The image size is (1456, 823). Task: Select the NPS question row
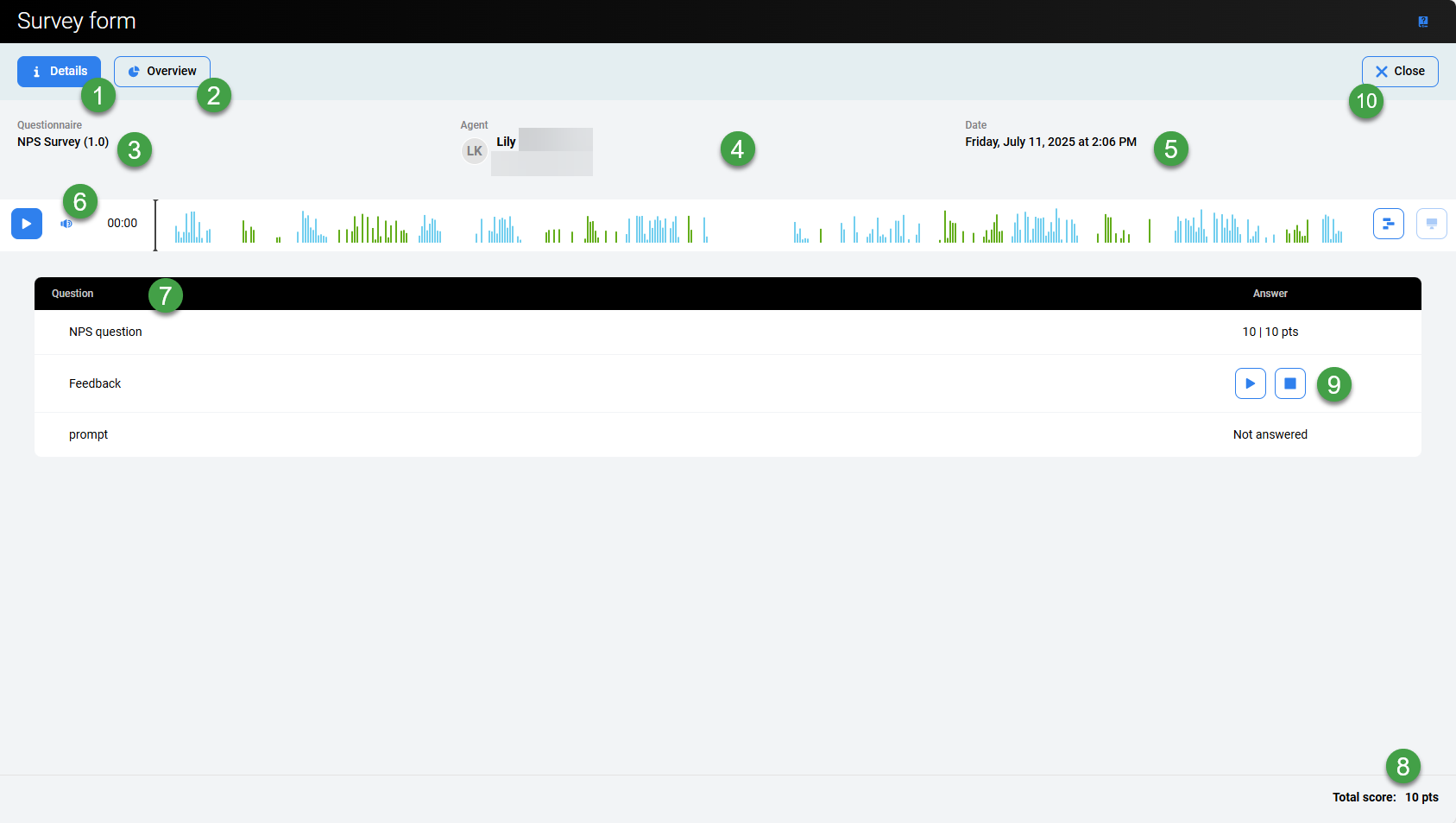(105, 332)
